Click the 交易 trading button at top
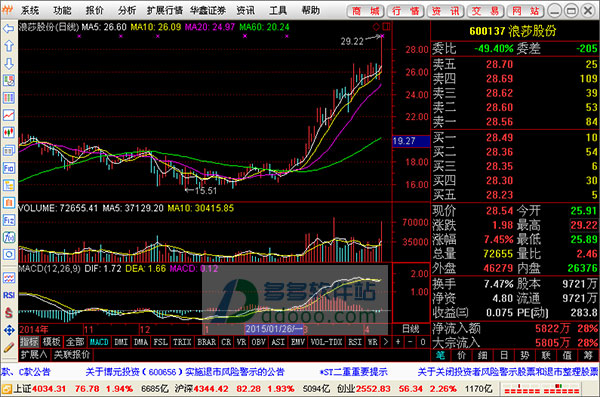This screenshot has width=600, height=397. point(485,11)
